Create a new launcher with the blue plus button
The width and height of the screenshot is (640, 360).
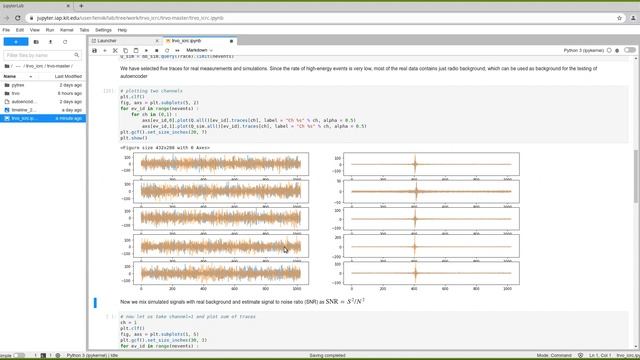(x=16, y=42)
